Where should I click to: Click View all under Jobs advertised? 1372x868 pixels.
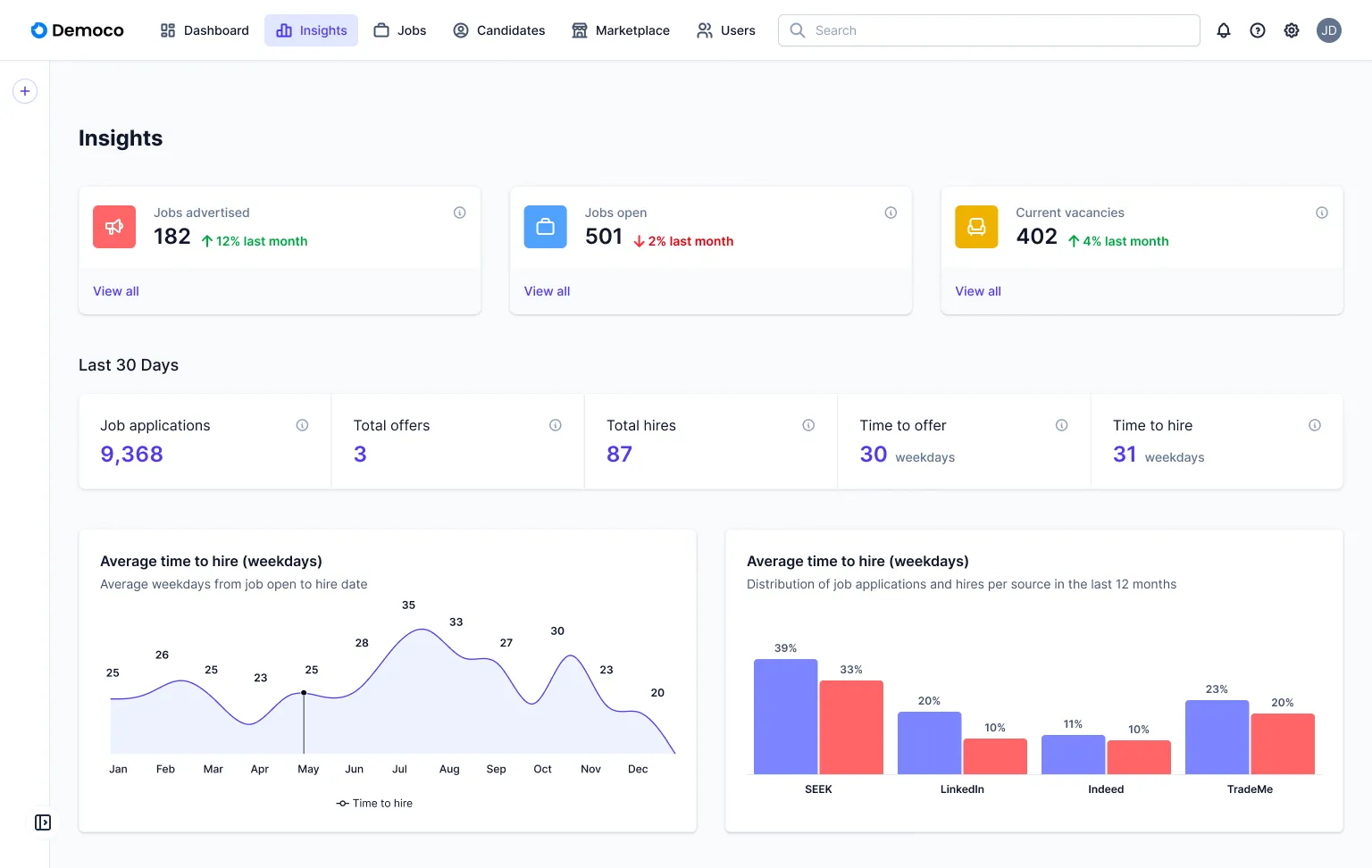click(116, 291)
